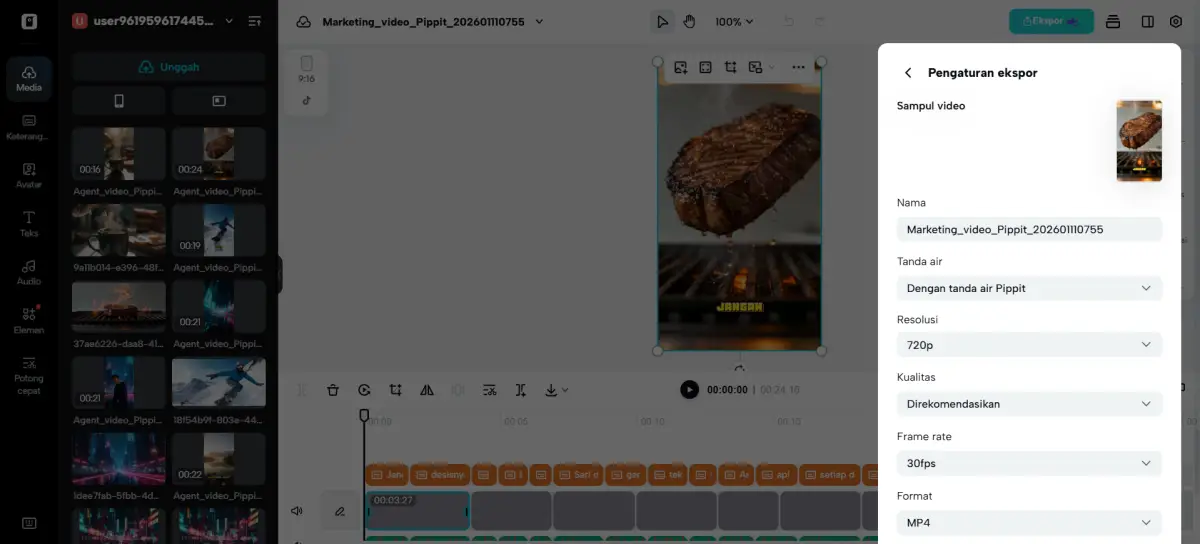This screenshot has height=544, width=1200.
Task: Expand the Tanda air dropdown
Action: coord(1029,288)
